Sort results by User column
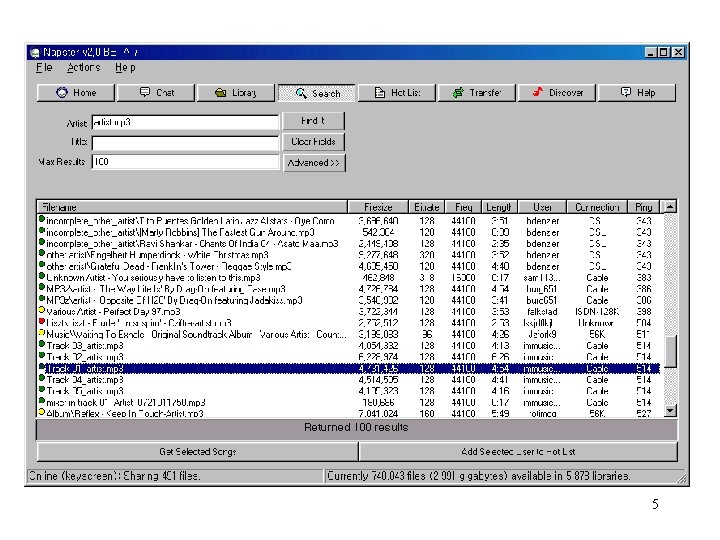Viewport: 720px width, 540px height. pos(542,207)
